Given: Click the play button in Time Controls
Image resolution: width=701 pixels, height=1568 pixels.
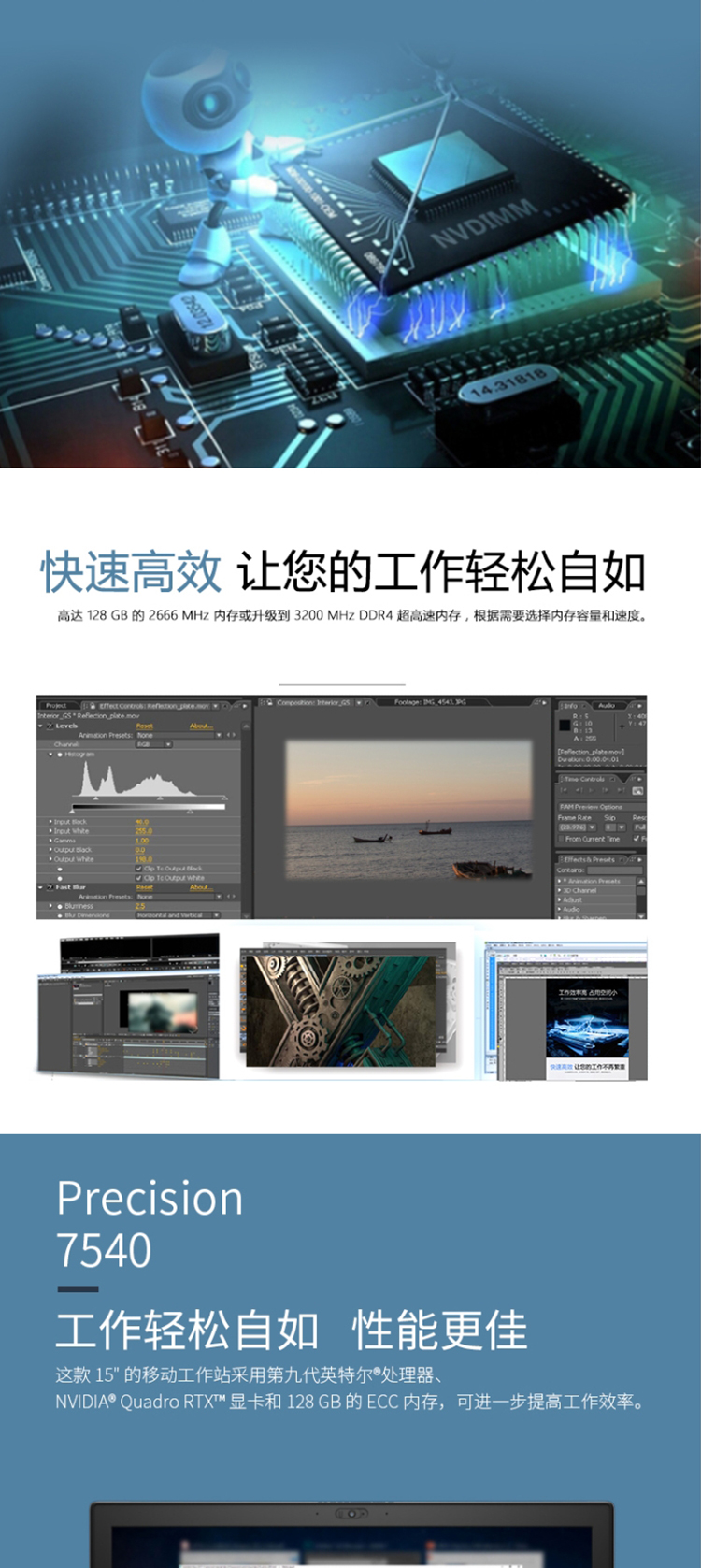Looking at the screenshot, I should tap(591, 790).
